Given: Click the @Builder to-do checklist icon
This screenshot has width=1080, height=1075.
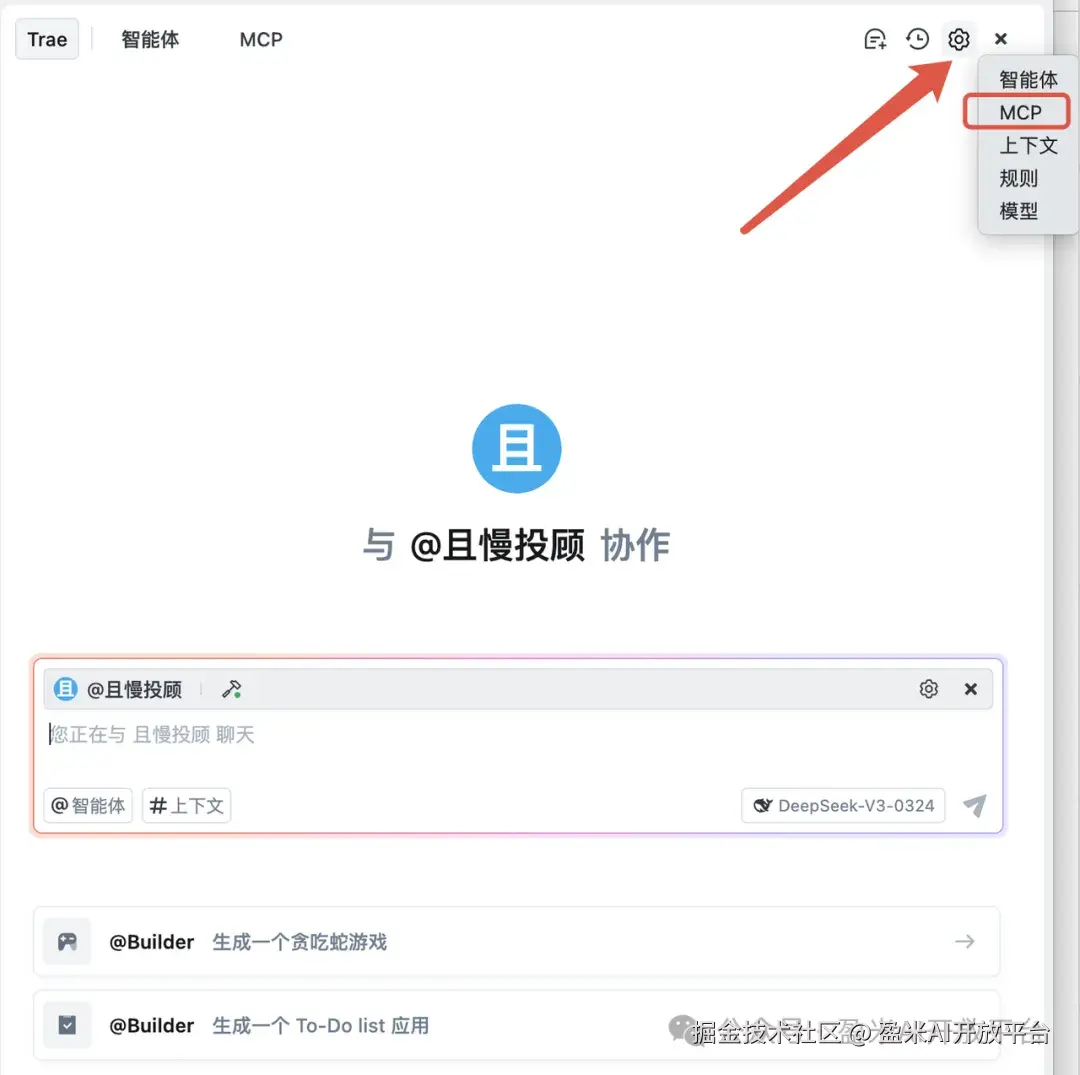Looking at the screenshot, I should click(x=66, y=1024).
